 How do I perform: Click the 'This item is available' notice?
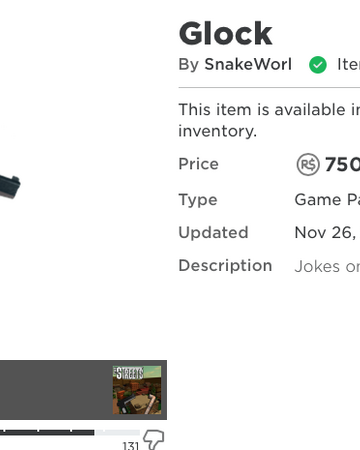pos(269,120)
